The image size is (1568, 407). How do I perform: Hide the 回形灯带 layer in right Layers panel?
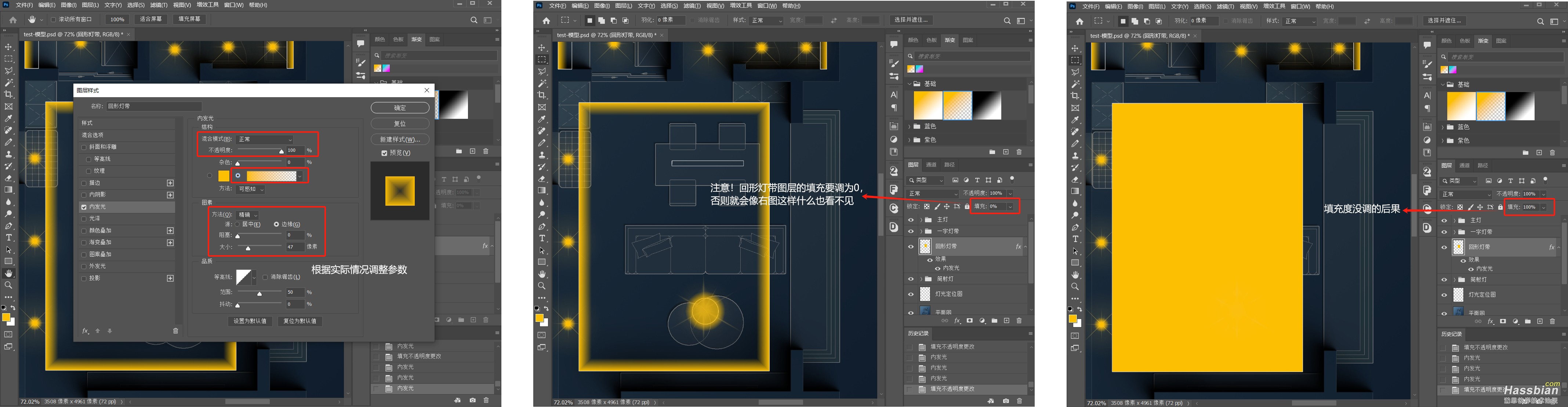pos(1444,247)
